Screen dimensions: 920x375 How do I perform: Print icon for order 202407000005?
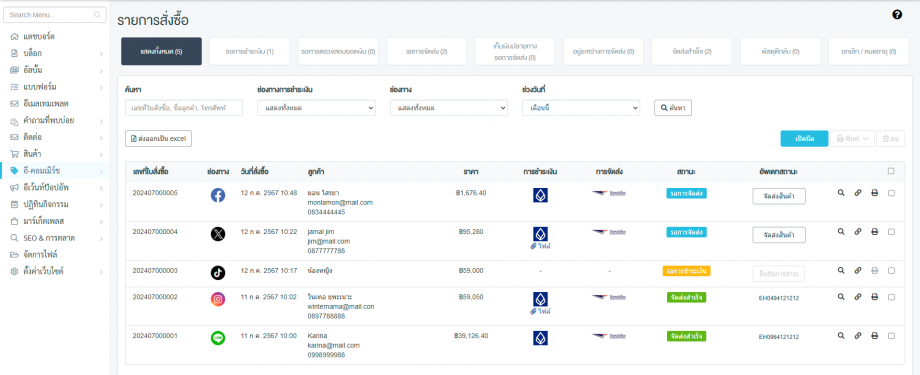tap(874, 192)
